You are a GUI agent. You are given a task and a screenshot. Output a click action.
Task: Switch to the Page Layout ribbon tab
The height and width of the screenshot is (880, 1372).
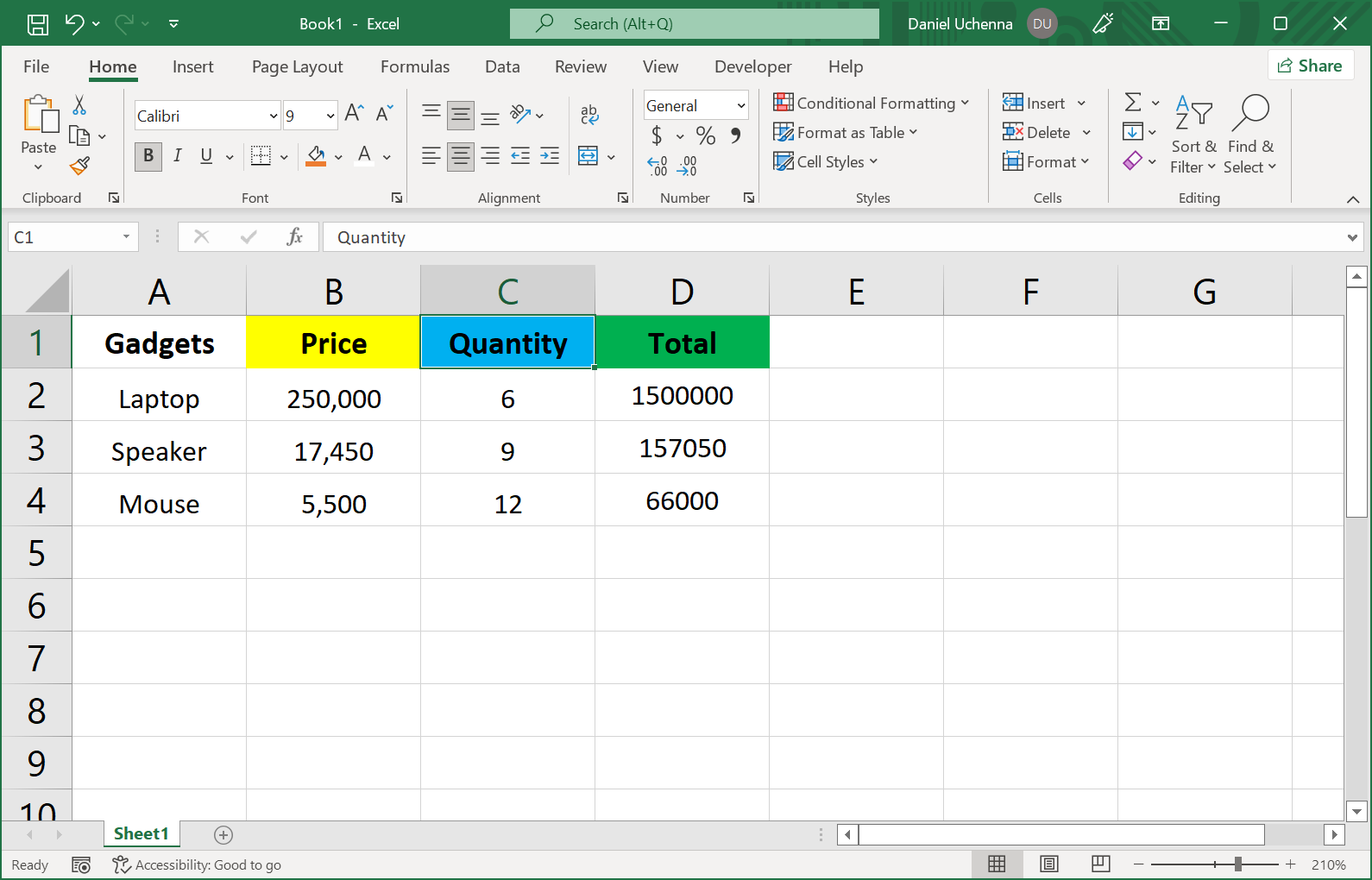(297, 66)
